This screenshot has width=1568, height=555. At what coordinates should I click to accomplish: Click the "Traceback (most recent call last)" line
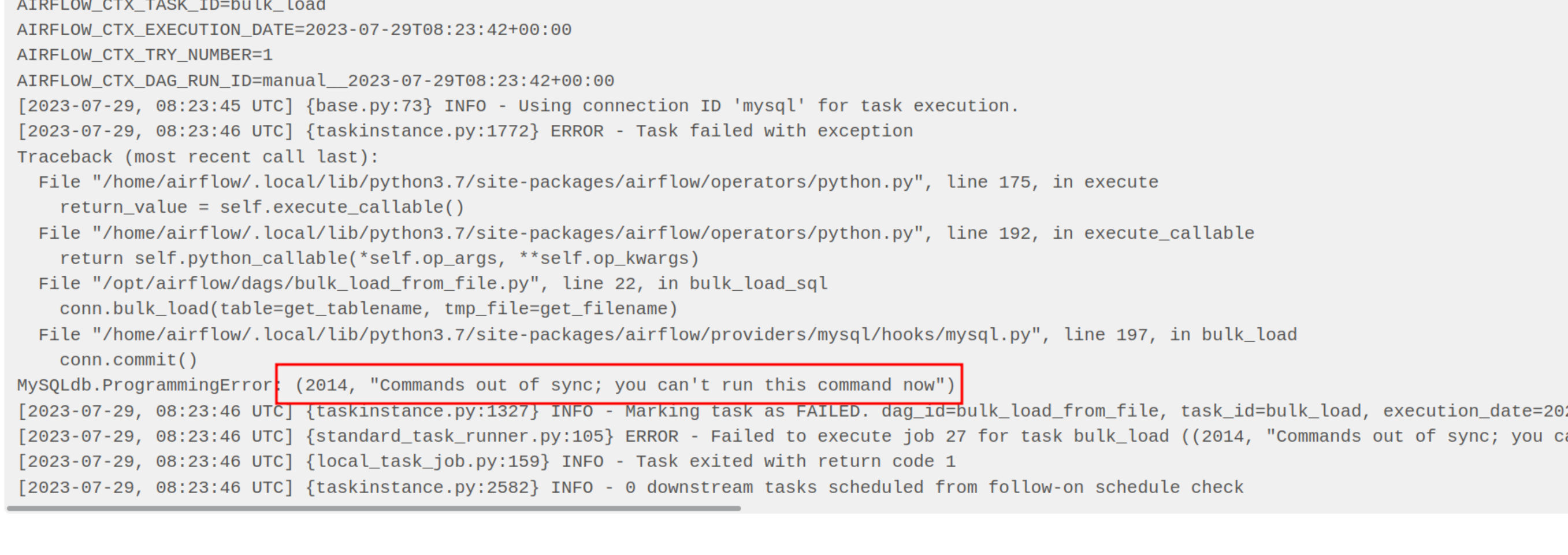[x=198, y=157]
